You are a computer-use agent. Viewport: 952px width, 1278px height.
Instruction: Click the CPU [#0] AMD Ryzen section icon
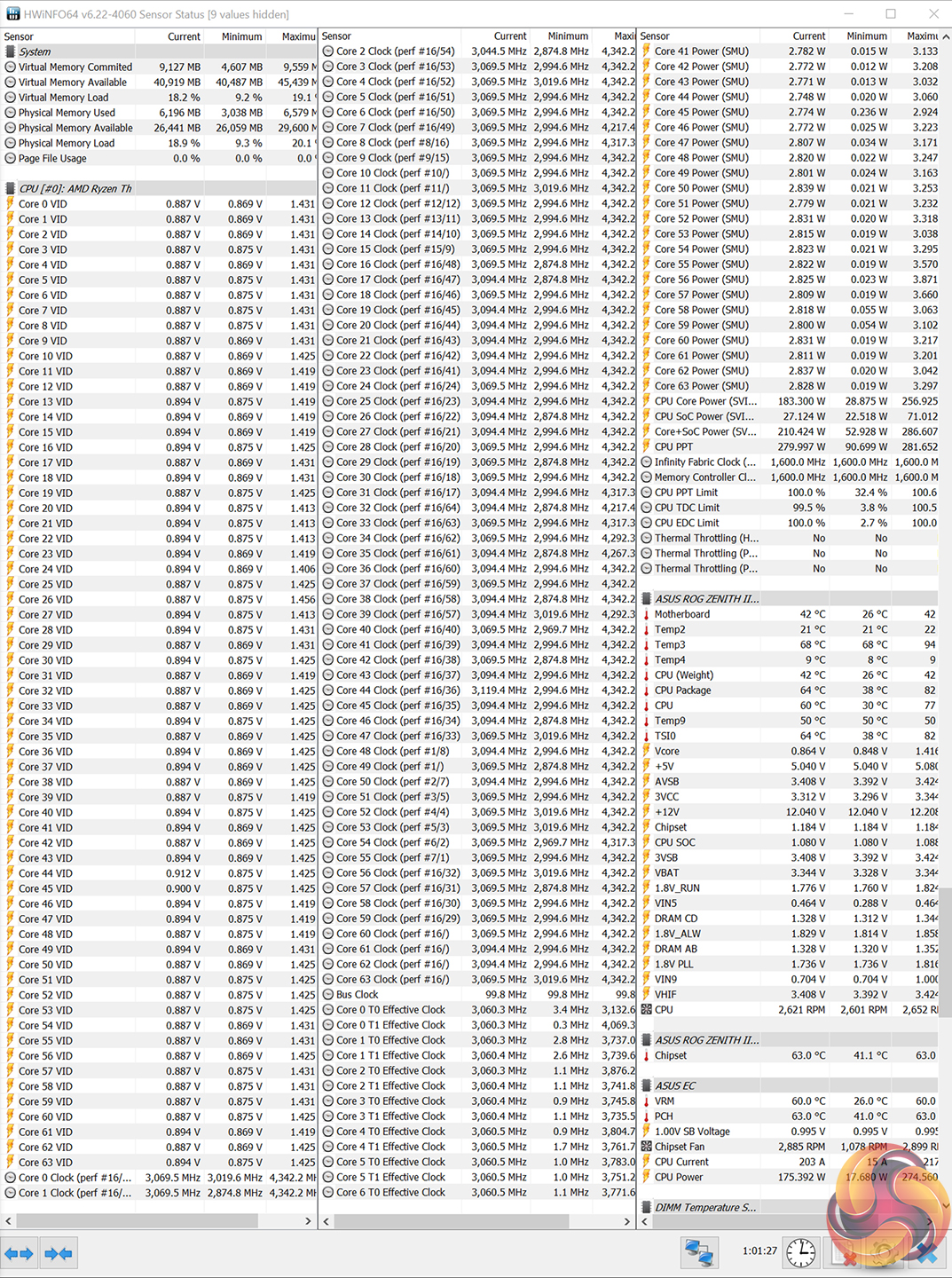point(11,189)
